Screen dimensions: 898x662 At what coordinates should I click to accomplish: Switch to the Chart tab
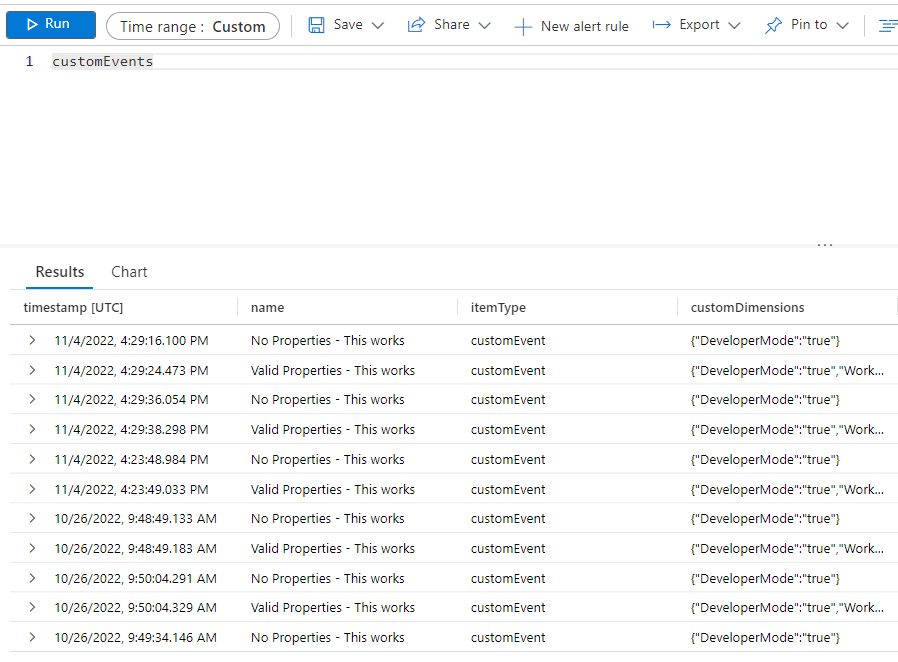(x=129, y=271)
